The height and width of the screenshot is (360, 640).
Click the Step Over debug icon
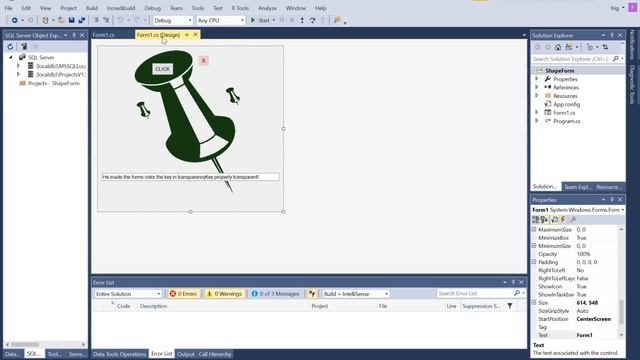[x=312, y=20]
